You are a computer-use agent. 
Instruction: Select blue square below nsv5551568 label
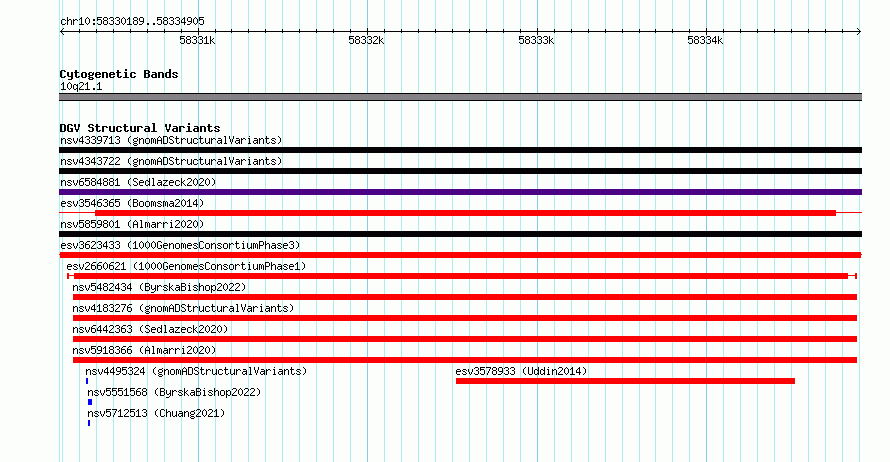tap(90, 402)
